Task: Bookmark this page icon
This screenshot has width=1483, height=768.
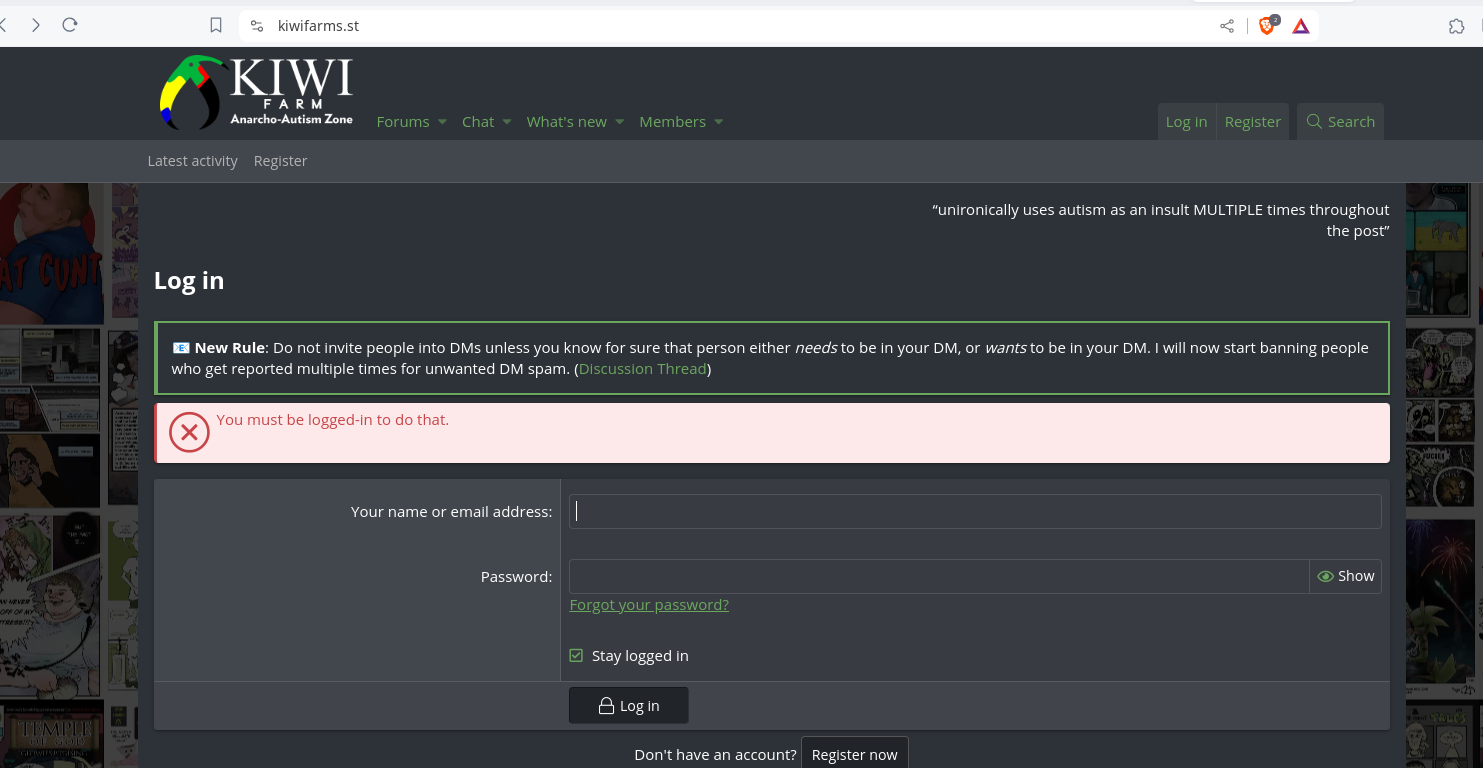Action: coord(216,25)
